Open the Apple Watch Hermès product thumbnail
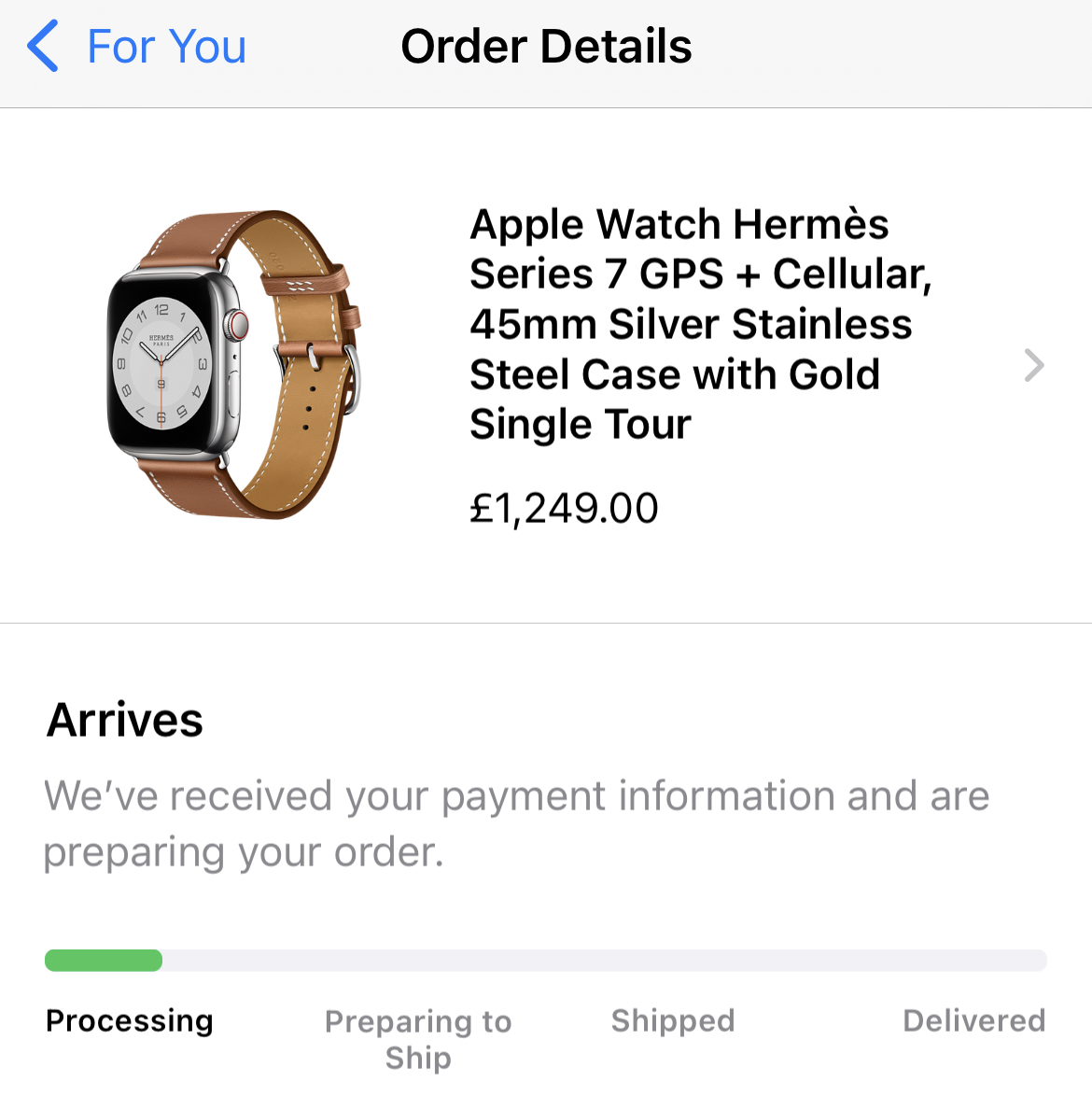Screen dimensions: 1092x1096 point(233,364)
